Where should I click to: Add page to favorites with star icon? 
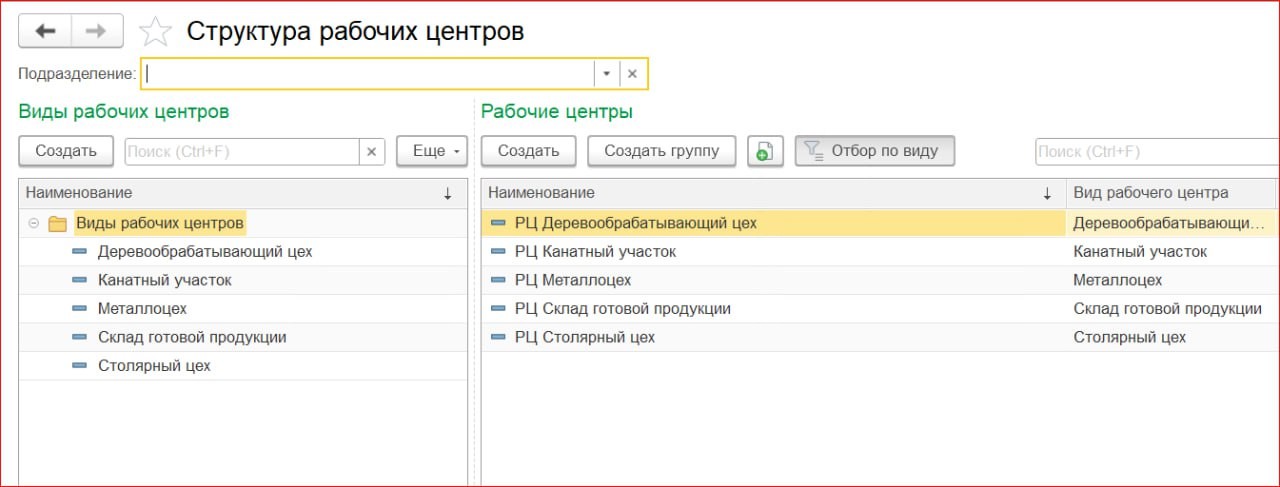[155, 32]
